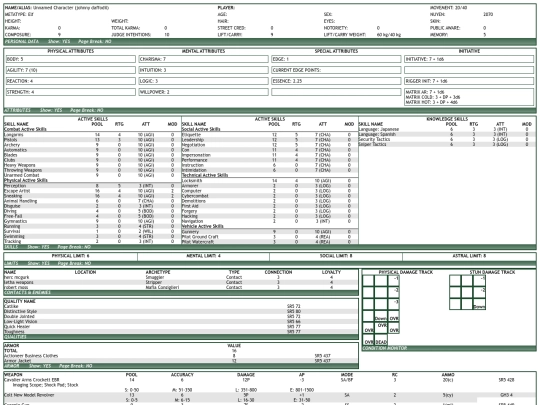Click the STRENGTH: 4 attribute field
Image resolution: width=540 pixels, height=405 pixels.
point(71,92)
